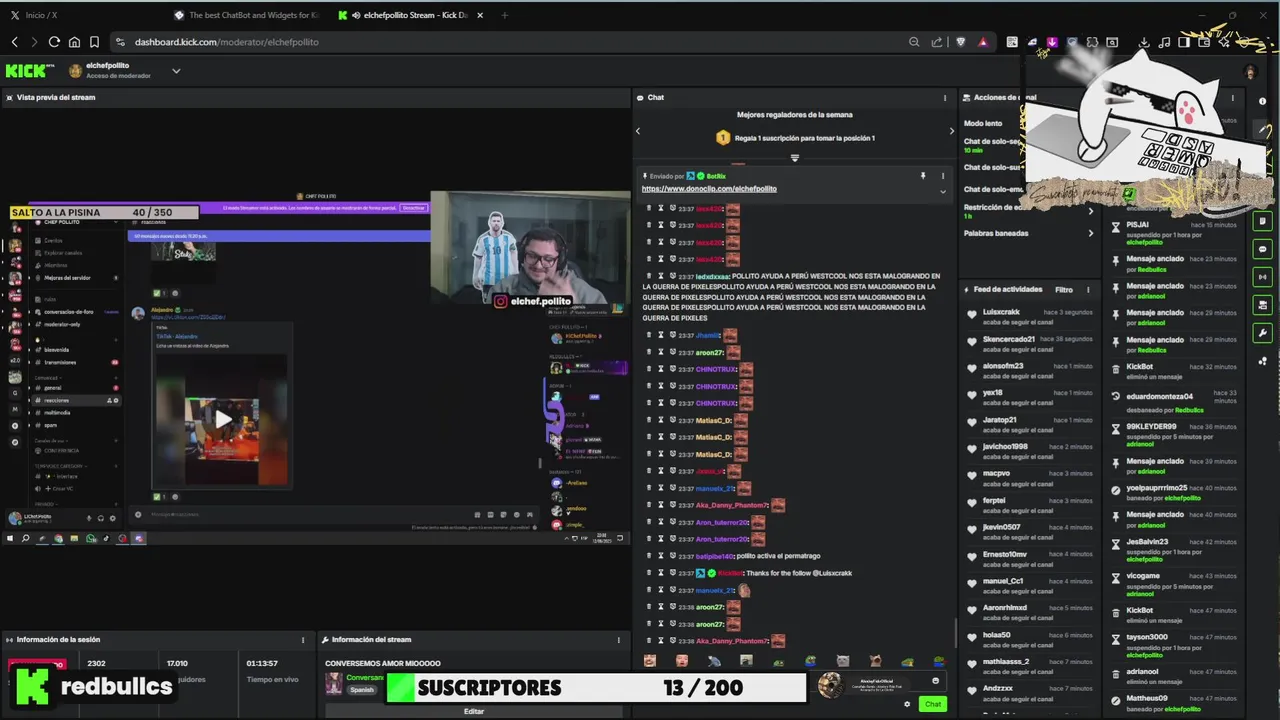Click Editar stream information button
The height and width of the screenshot is (720, 1280).
click(x=474, y=711)
